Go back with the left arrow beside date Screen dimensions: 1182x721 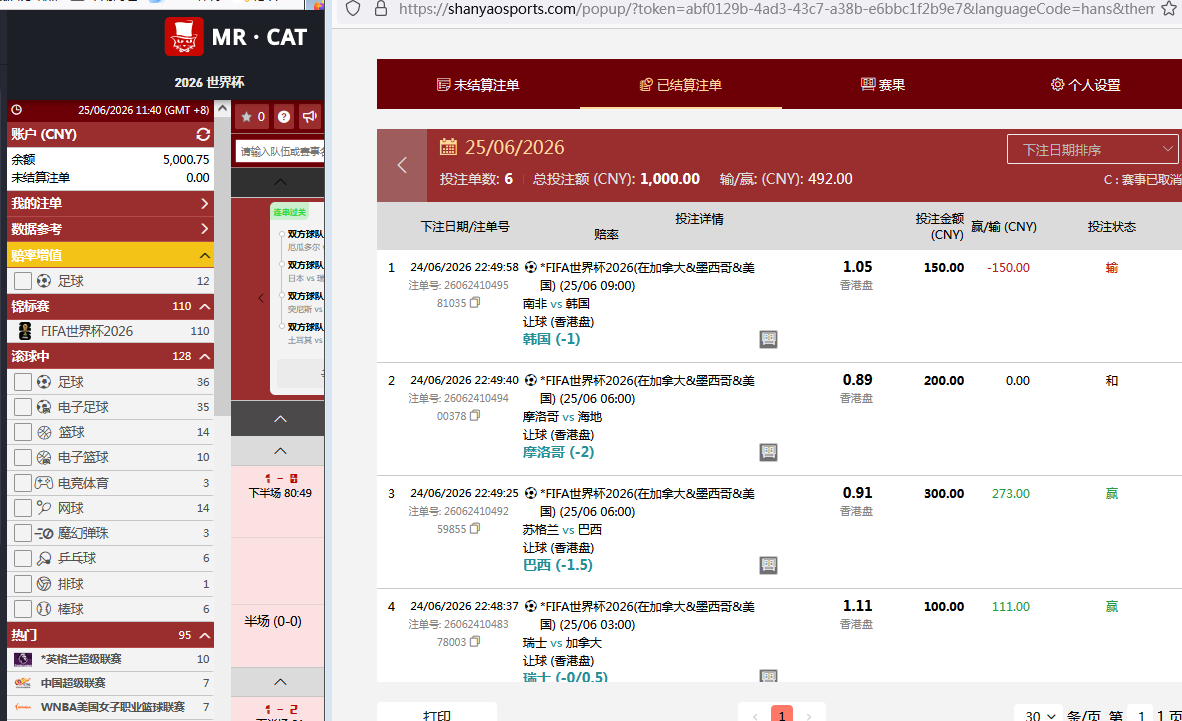click(x=402, y=165)
